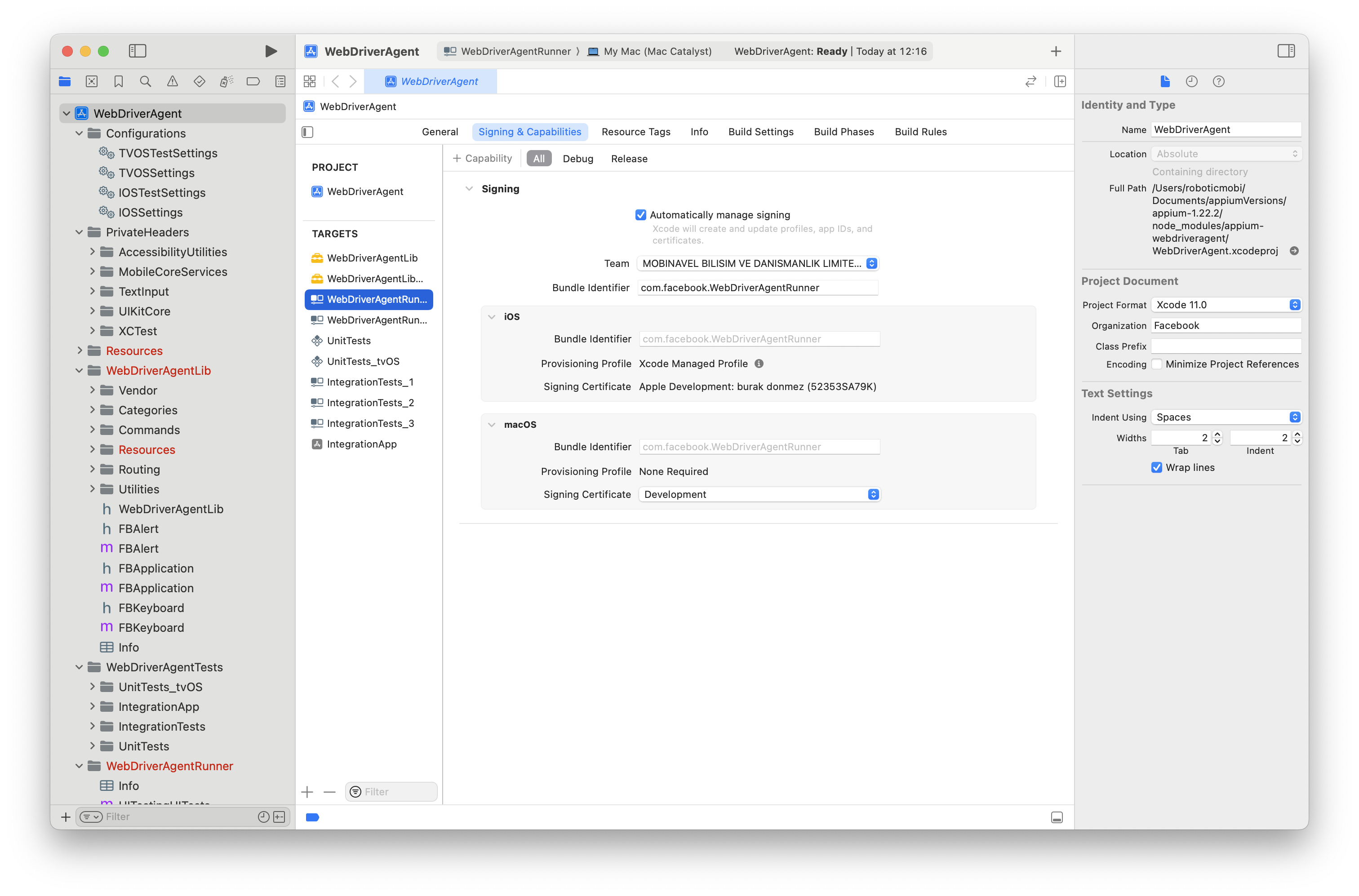1359x896 pixels.
Task: Add a new target with plus button
Action: click(x=307, y=792)
